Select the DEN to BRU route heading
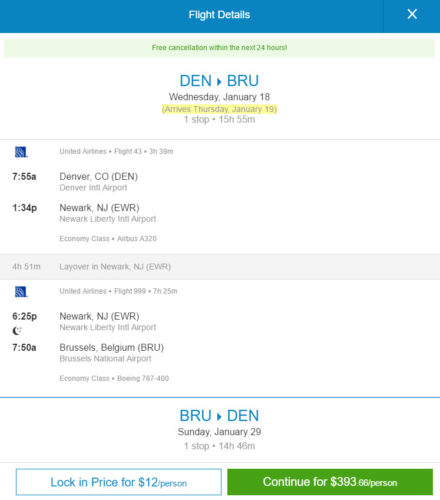Viewport: 440px width, 500px height. pos(219,81)
